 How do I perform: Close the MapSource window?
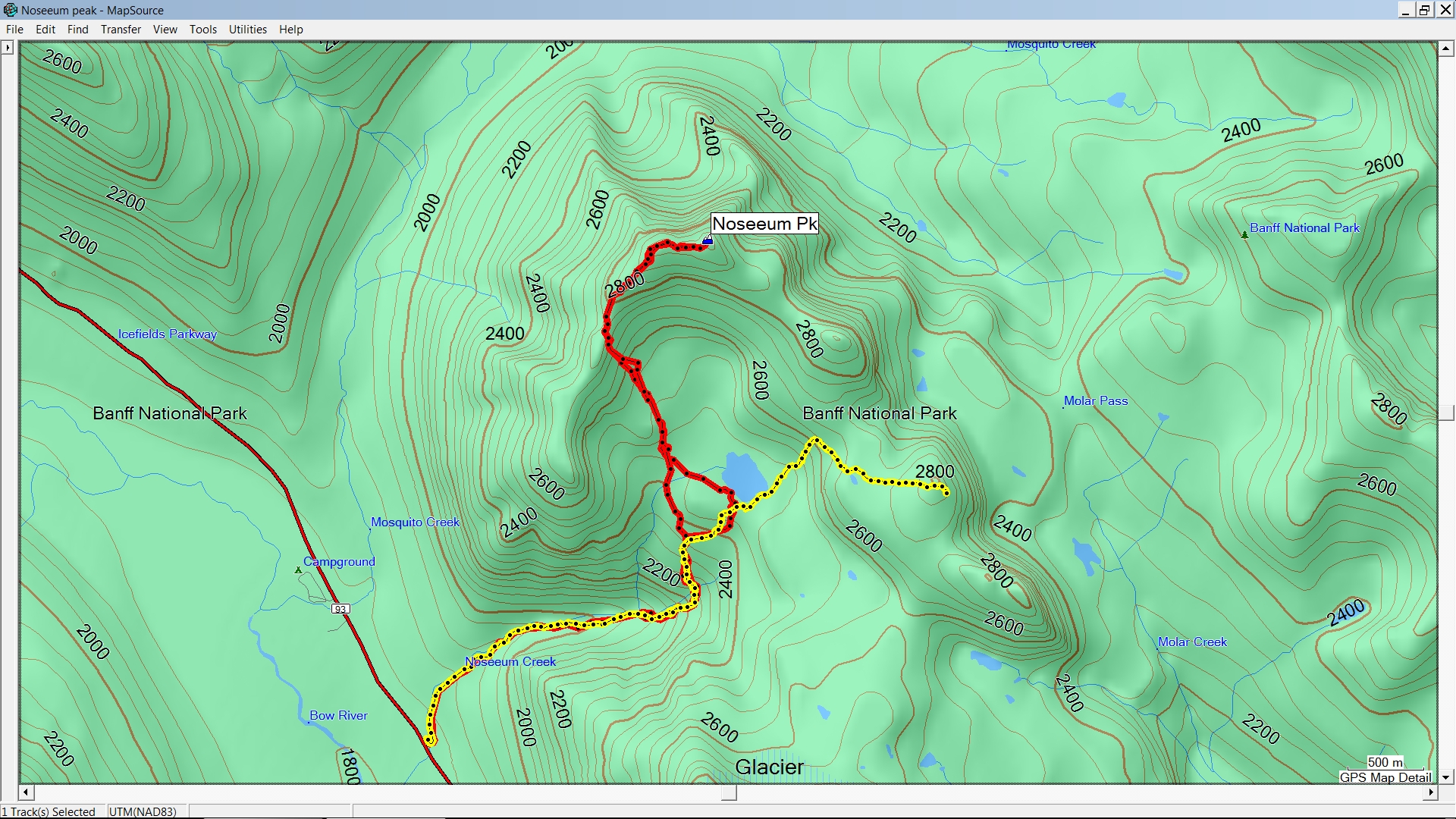tap(1444, 10)
